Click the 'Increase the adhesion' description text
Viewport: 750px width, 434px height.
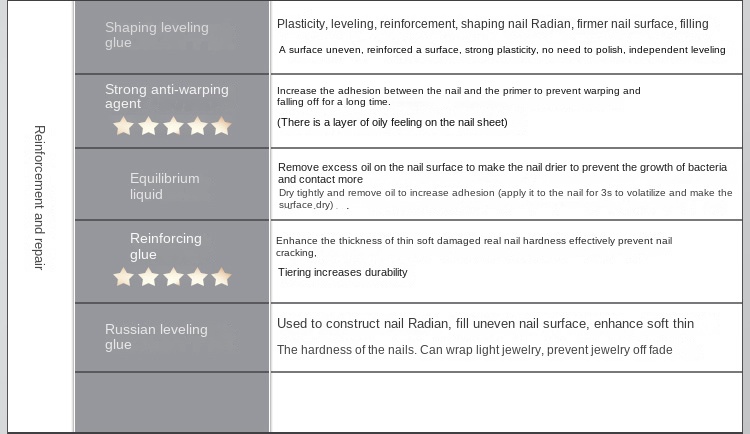click(458, 96)
